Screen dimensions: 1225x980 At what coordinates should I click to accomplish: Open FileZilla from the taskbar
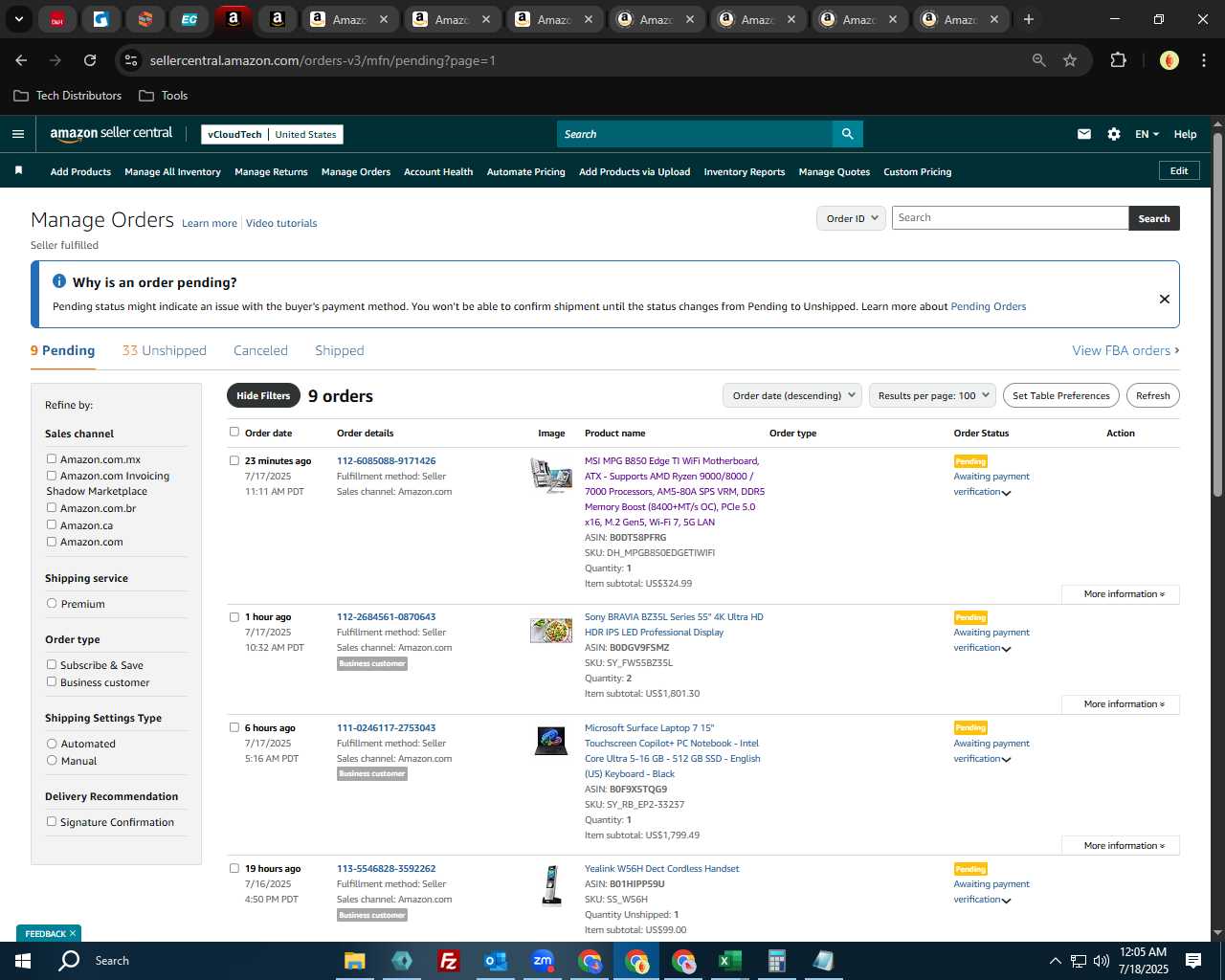(x=448, y=961)
